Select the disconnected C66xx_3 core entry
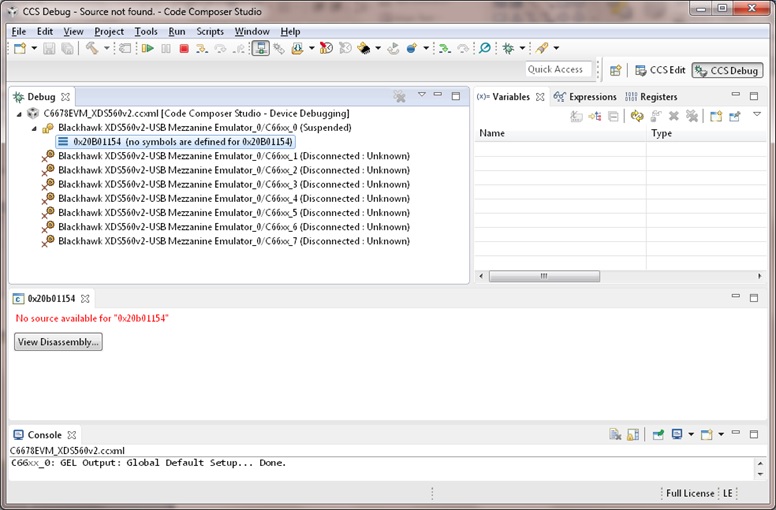This screenshot has height=510, width=776. [233, 184]
